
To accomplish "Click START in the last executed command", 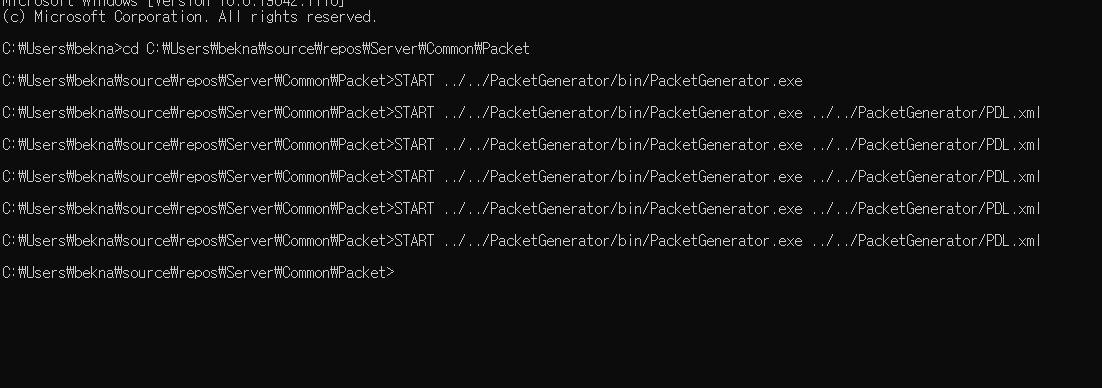I will 414,240.
